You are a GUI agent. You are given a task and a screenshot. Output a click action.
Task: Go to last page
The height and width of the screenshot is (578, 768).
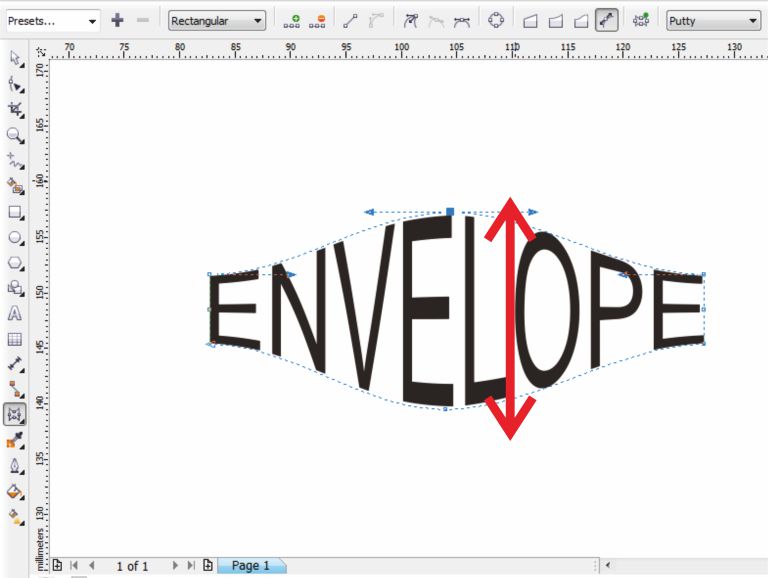pyautogui.click(x=192, y=565)
